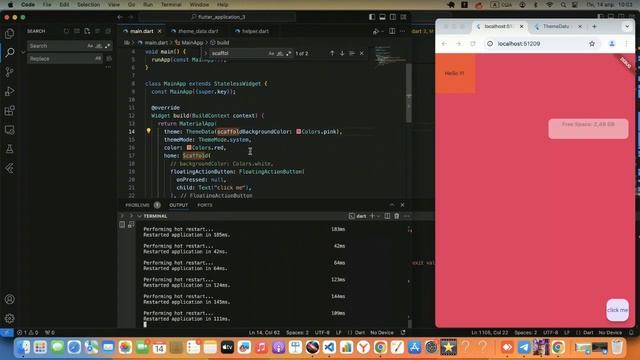640x360 pixels.
Task: Open Visual Studio Code from the Dock
Action: 329,347
